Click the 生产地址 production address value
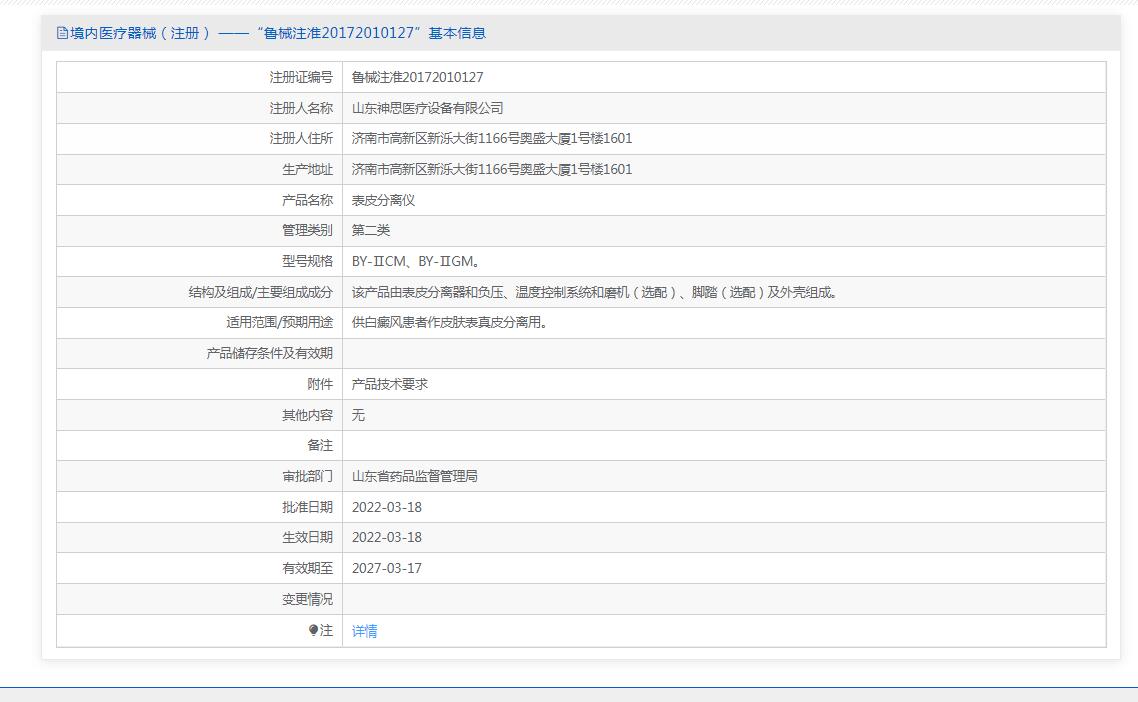Screen dimensions: 1138x702 point(492,169)
